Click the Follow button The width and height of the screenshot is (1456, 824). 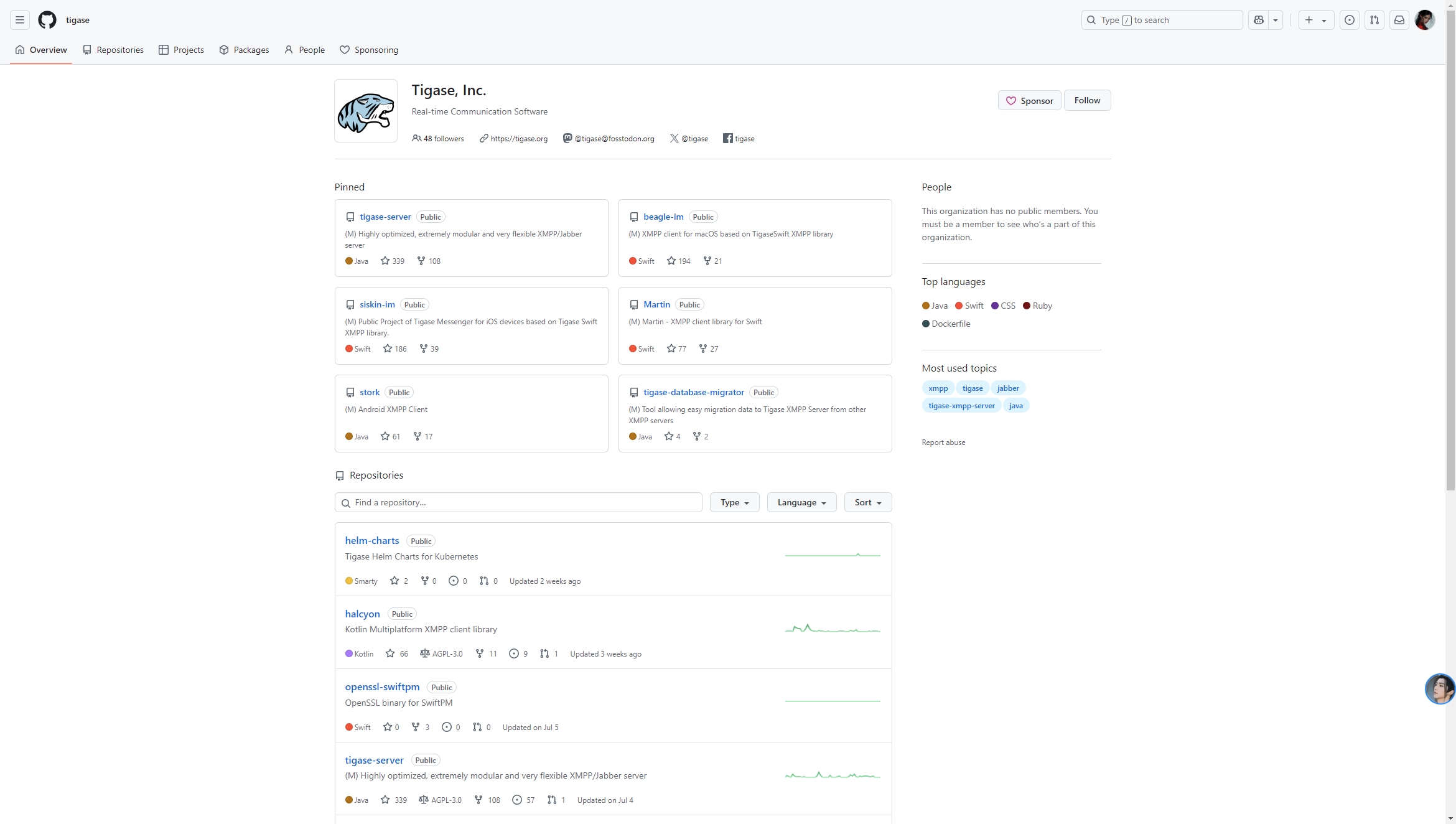[x=1087, y=100]
